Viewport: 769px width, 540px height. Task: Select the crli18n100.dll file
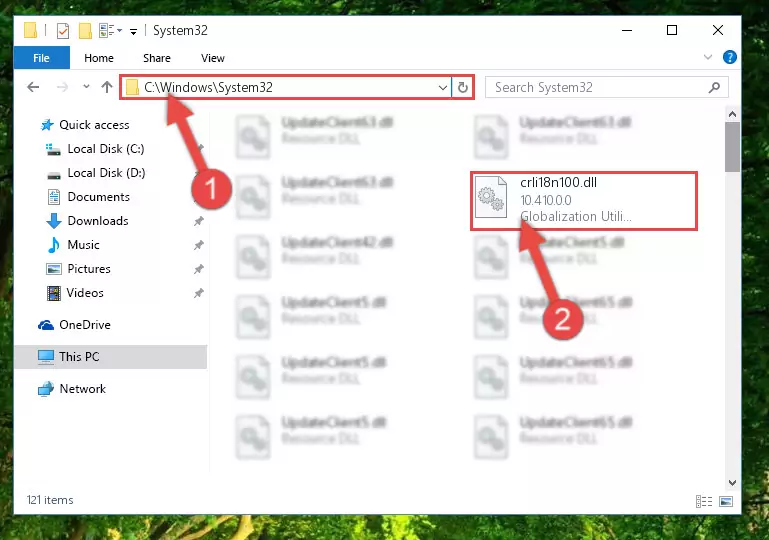pos(584,201)
